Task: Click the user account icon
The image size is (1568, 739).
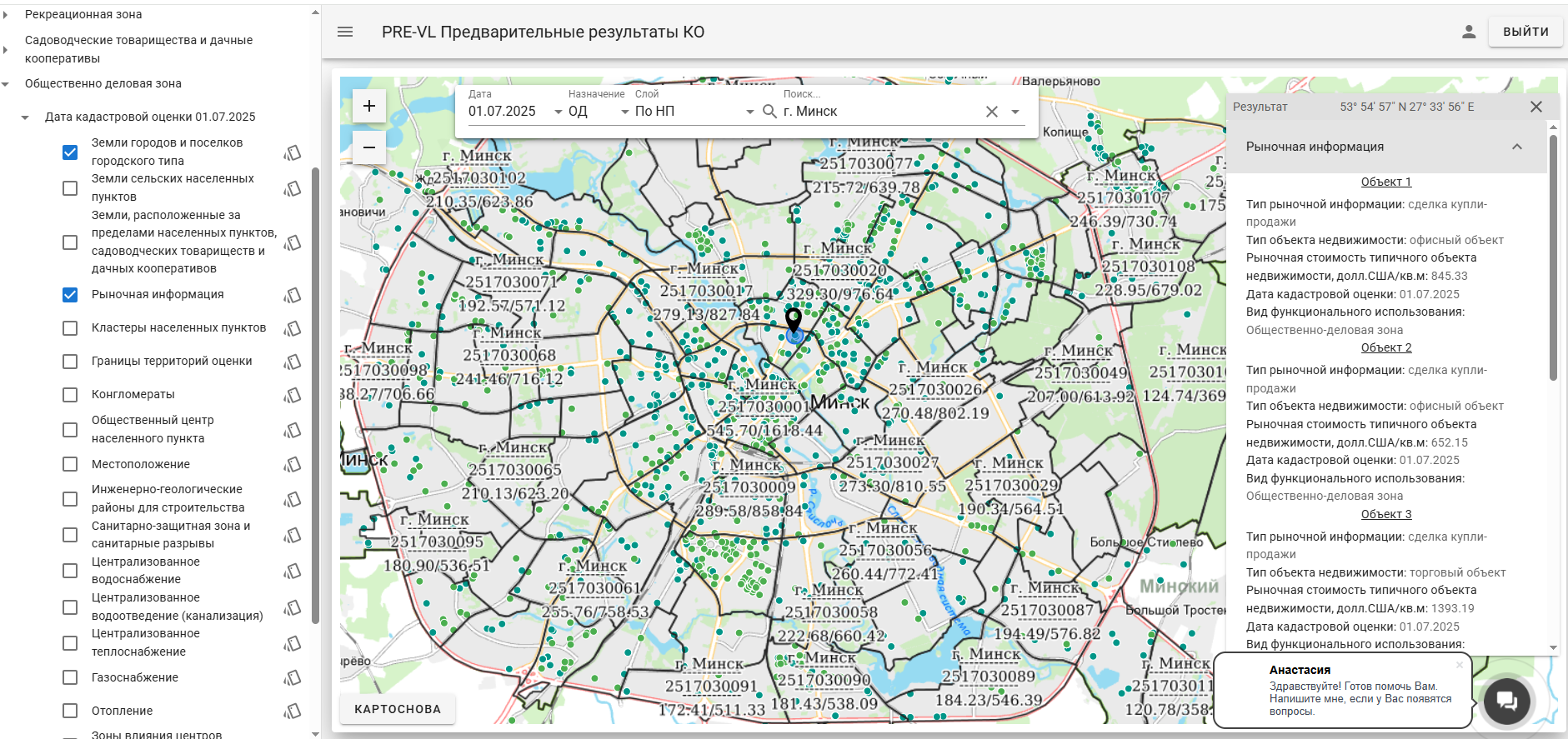Action: click(x=1469, y=32)
